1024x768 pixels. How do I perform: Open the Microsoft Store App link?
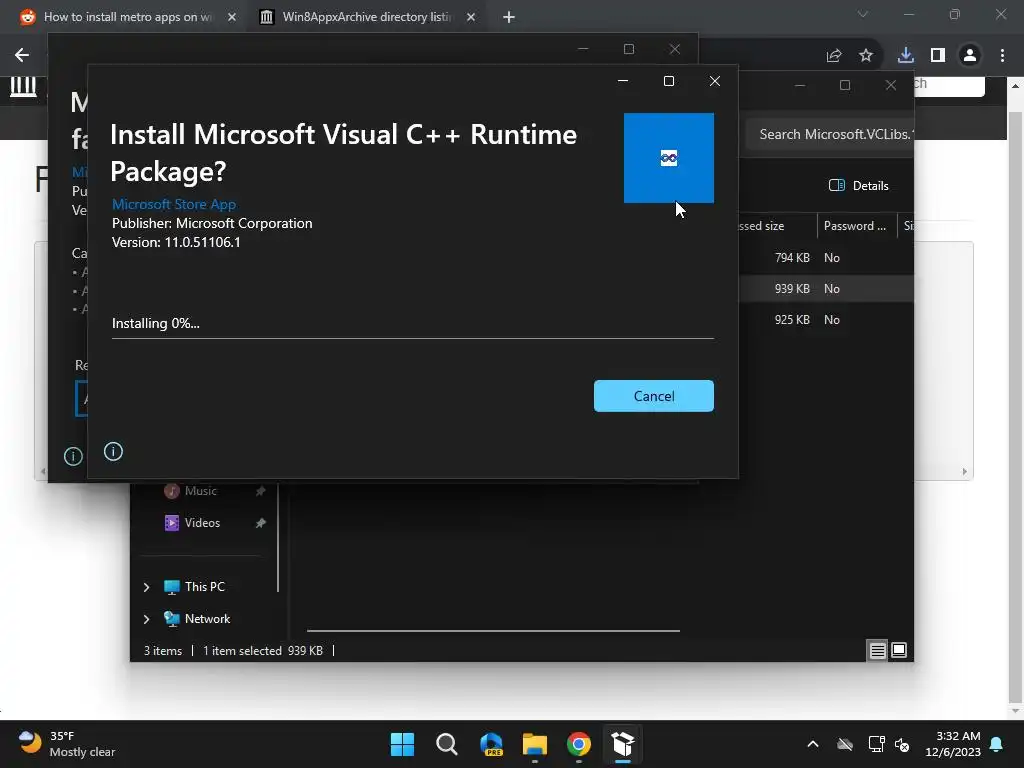pos(174,204)
